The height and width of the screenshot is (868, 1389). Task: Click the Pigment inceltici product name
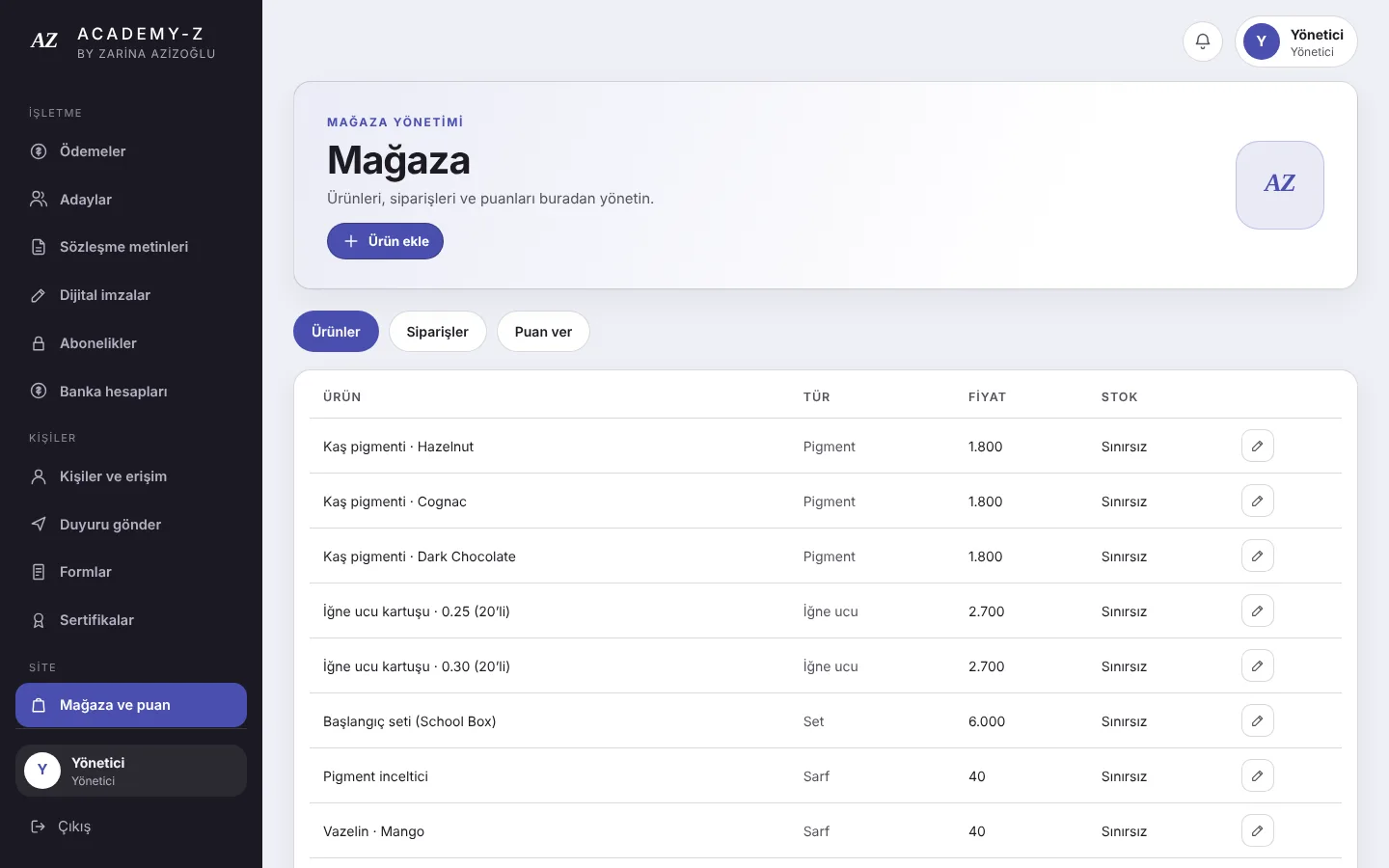coord(375,776)
